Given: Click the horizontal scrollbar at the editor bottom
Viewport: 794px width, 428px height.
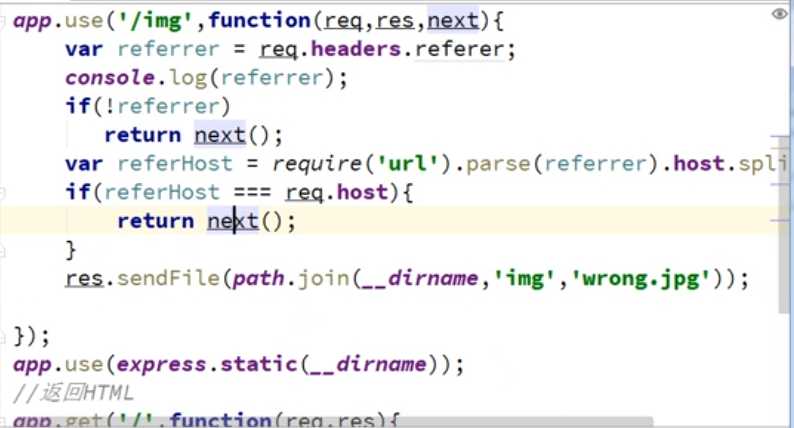Looking at the screenshot, I should (329, 421).
